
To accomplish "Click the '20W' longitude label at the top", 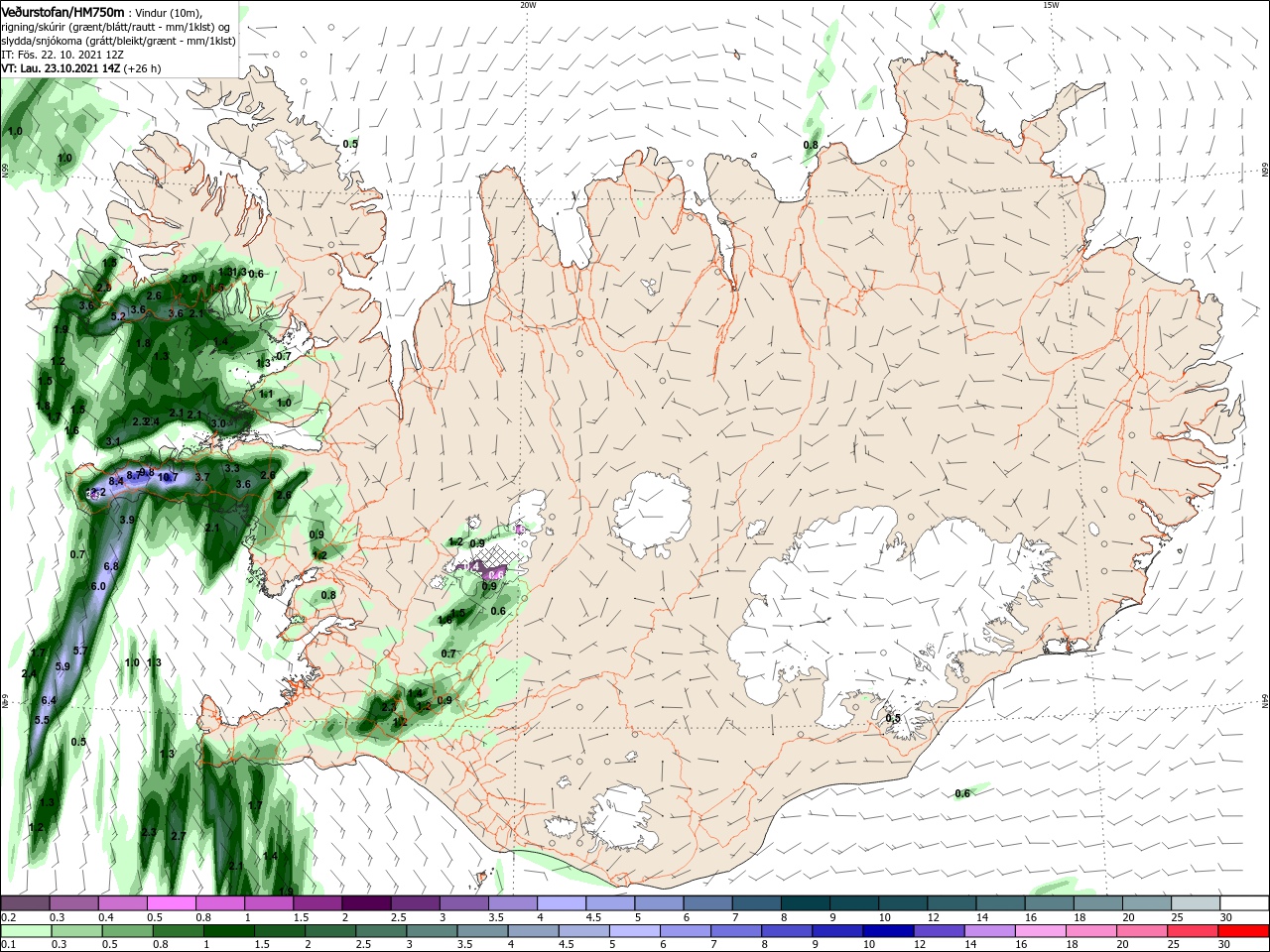I will [528, 5].
